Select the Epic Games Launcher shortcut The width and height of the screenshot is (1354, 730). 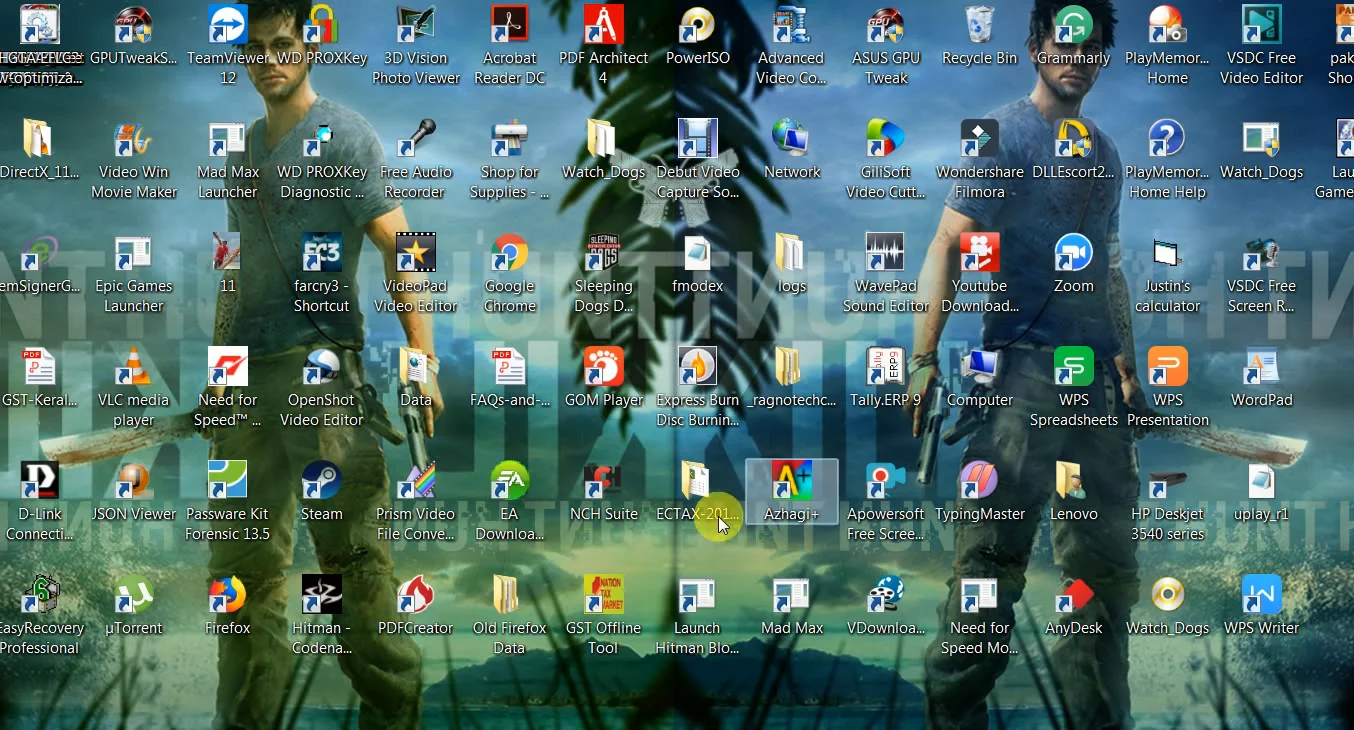pyautogui.click(x=134, y=253)
